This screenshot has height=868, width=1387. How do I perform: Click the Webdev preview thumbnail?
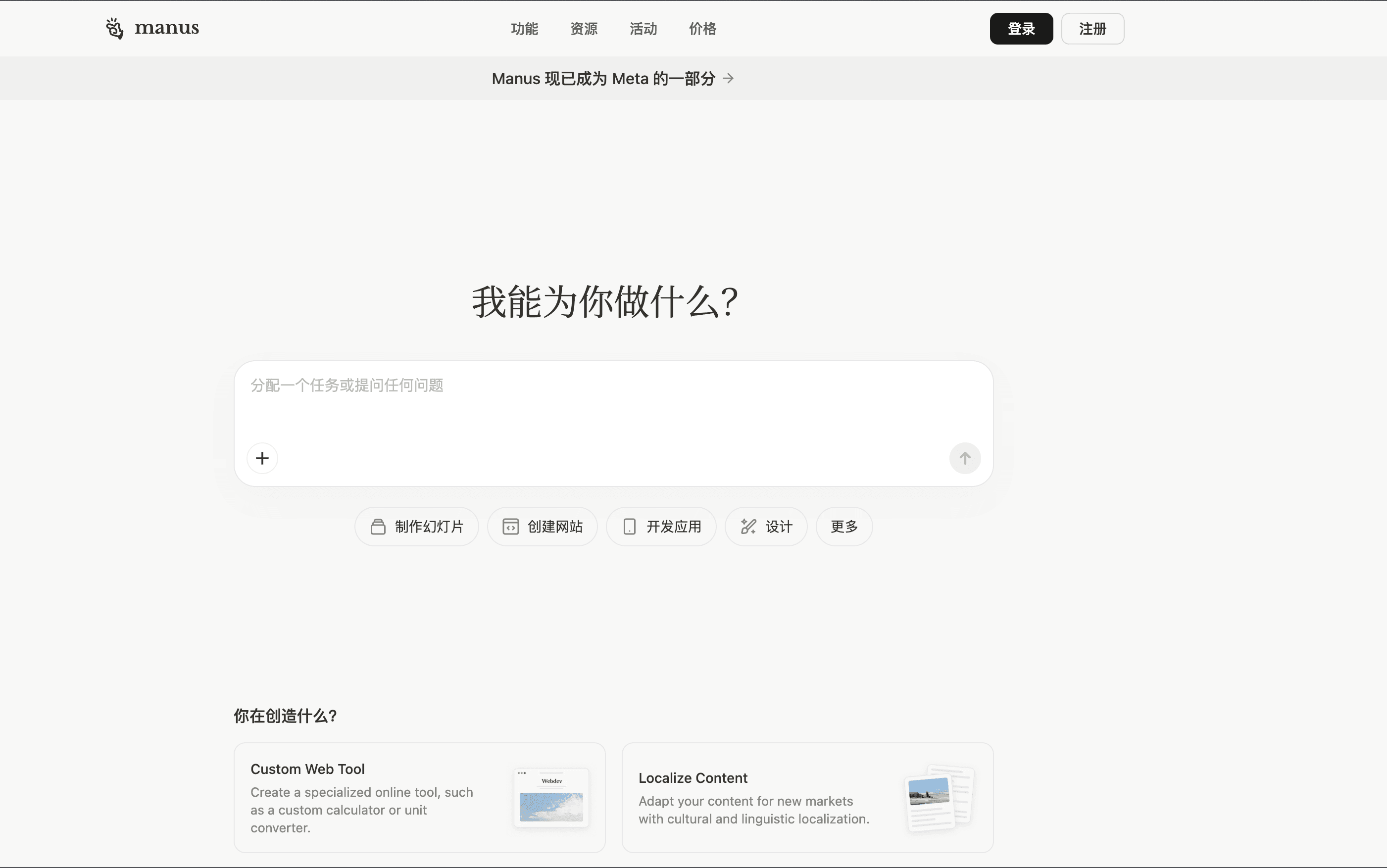coord(550,797)
